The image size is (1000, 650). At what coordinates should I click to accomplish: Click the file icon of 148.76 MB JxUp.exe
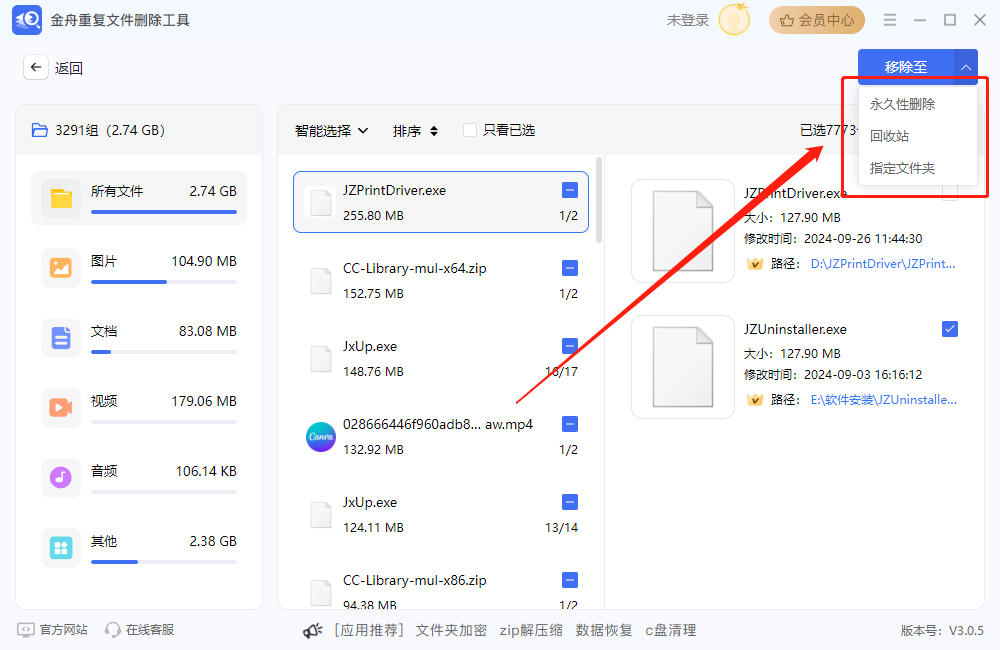(x=321, y=359)
